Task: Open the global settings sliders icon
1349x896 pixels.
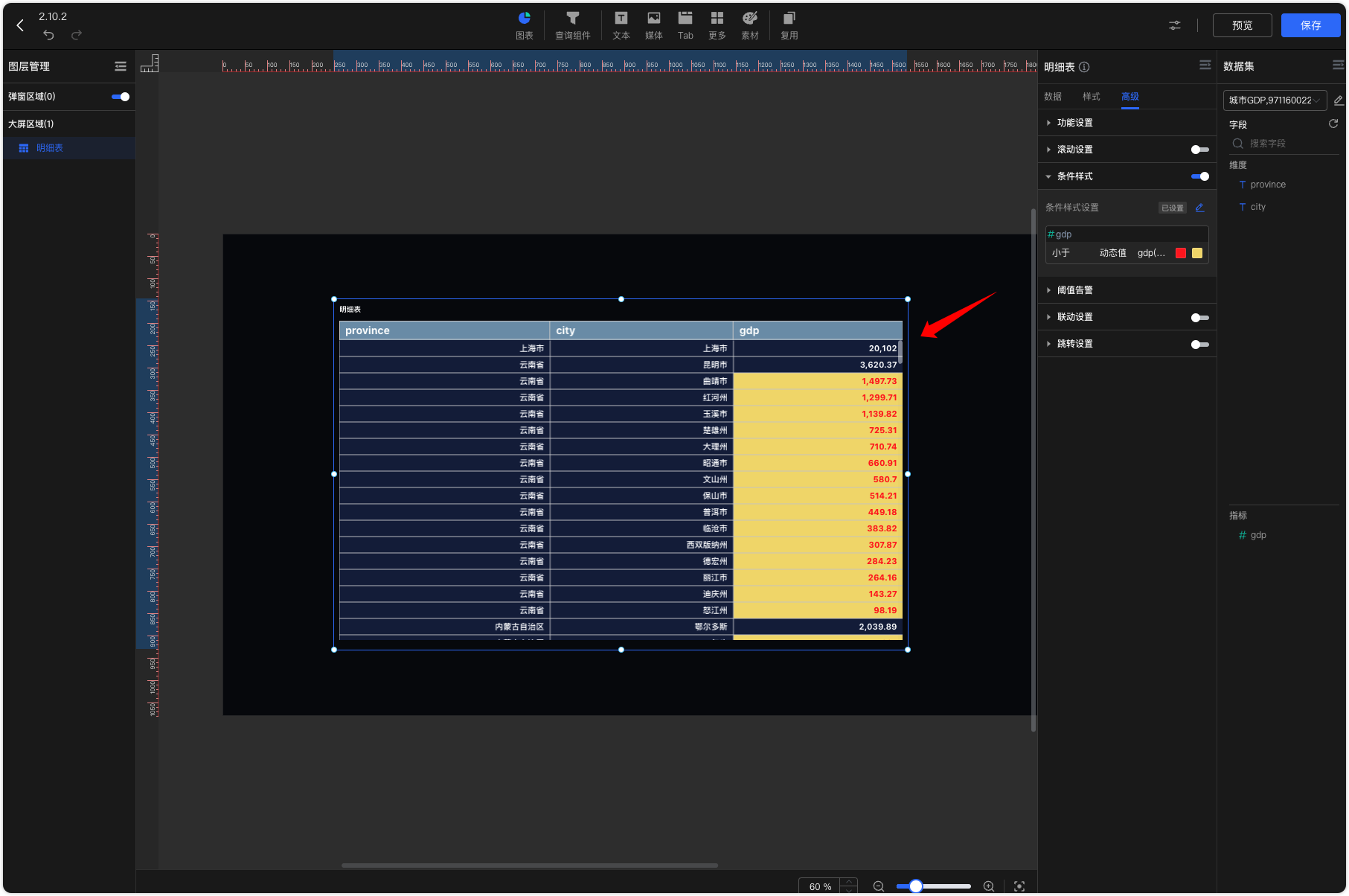Action: [1174, 25]
